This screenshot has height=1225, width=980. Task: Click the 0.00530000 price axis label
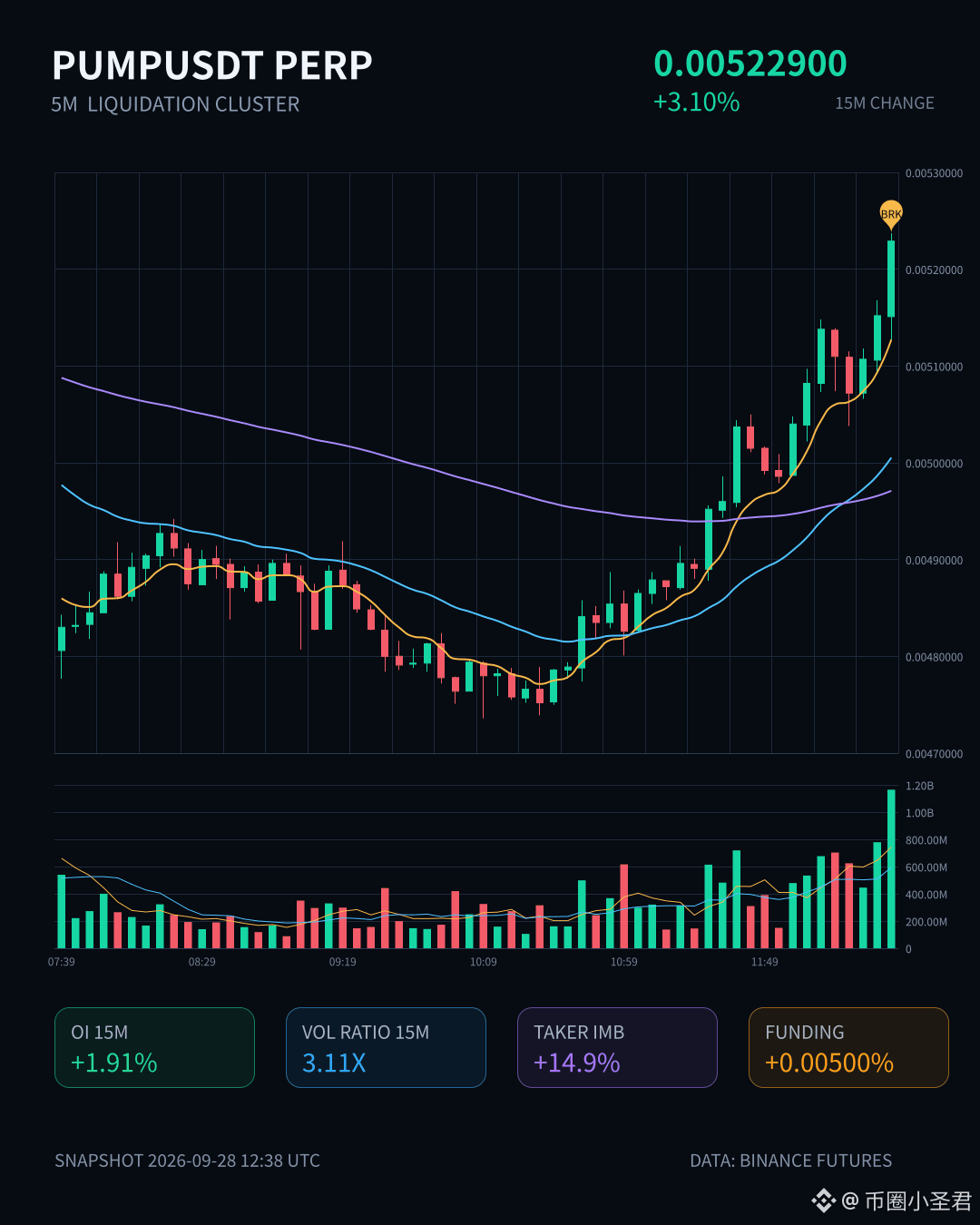(x=934, y=173)
